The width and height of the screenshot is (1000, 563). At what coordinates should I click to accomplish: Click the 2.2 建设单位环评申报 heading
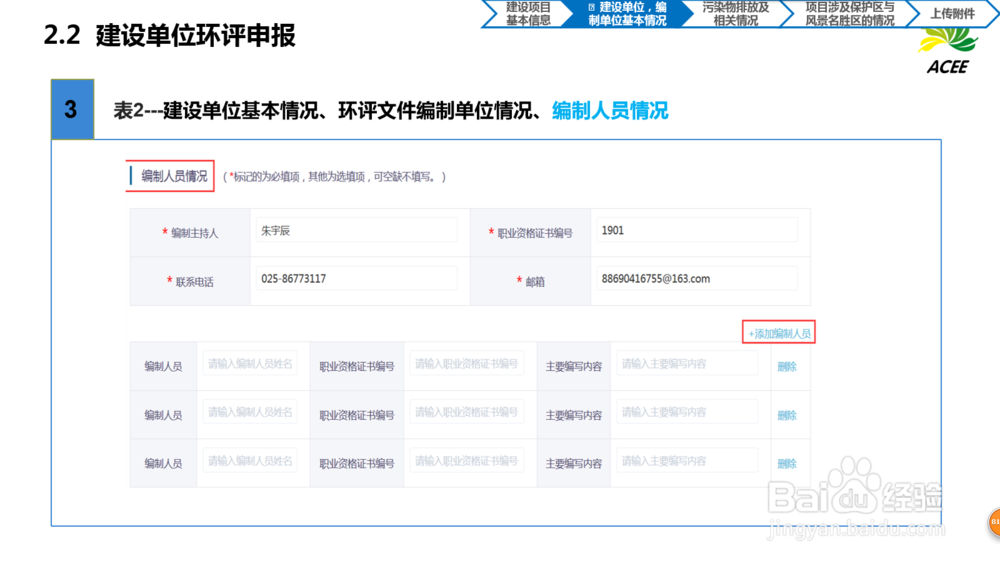click(x=170, y=35)
